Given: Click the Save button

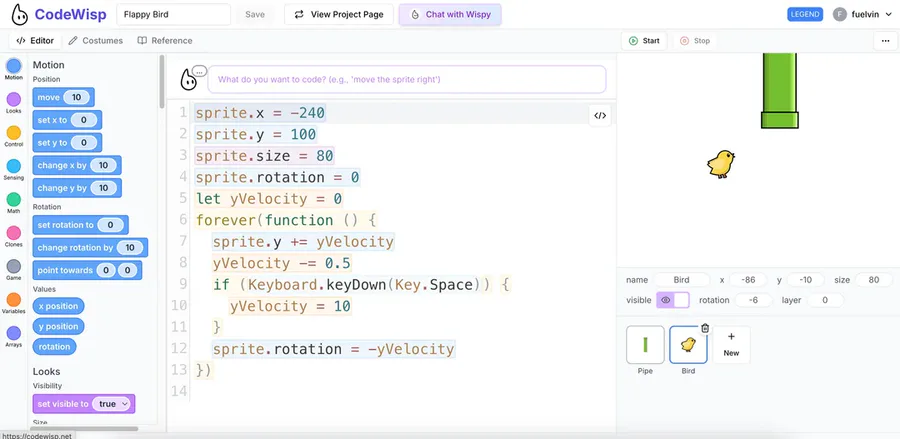Looking at the screenshot, I should coord(255,14).
